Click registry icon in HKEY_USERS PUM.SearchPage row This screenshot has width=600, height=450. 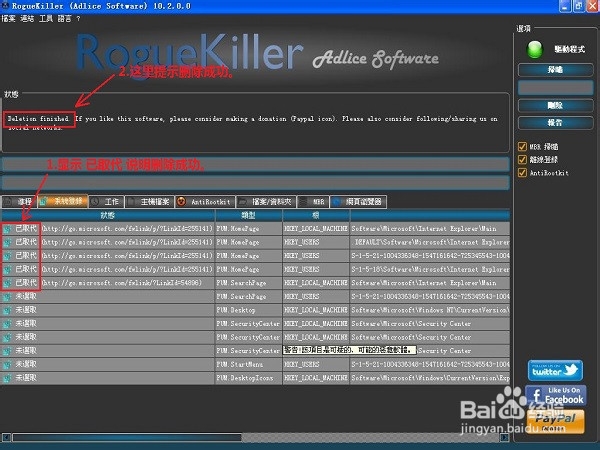tap(7, 297)
